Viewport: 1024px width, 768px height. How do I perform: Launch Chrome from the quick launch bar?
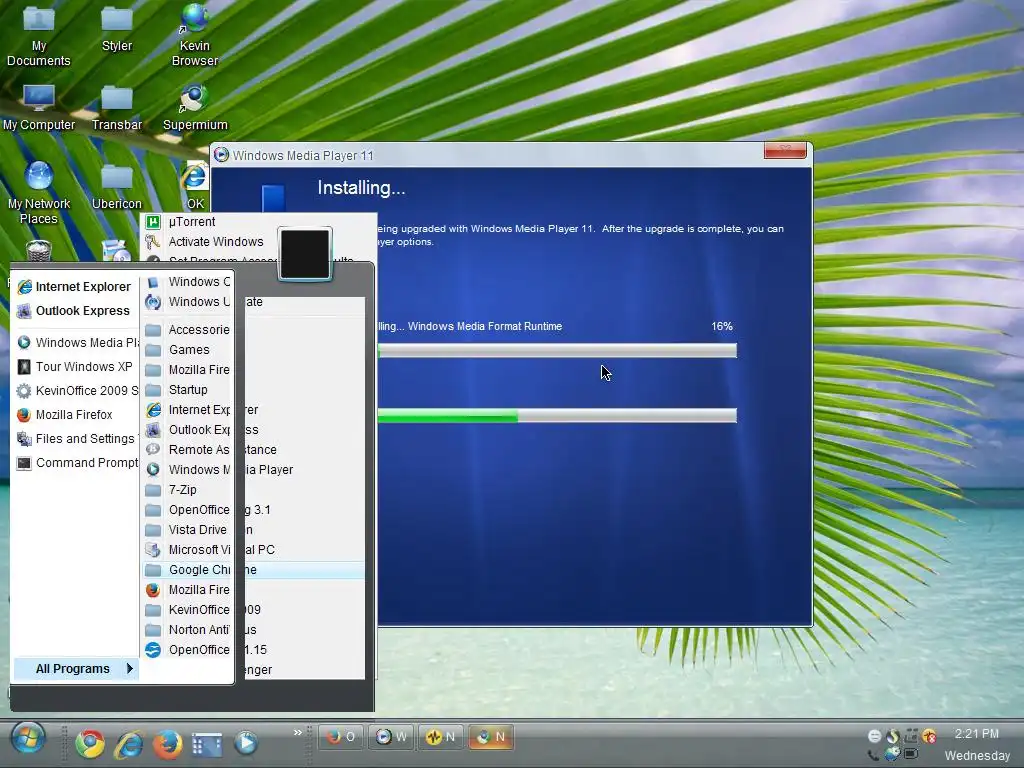coord(90,743)
